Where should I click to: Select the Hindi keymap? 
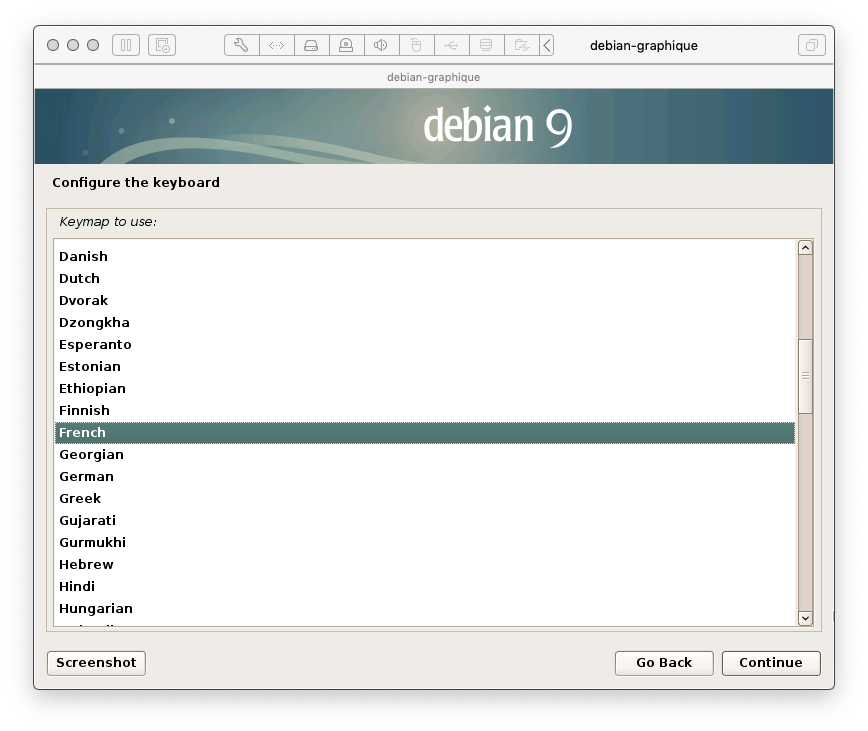tap(425, 587)
